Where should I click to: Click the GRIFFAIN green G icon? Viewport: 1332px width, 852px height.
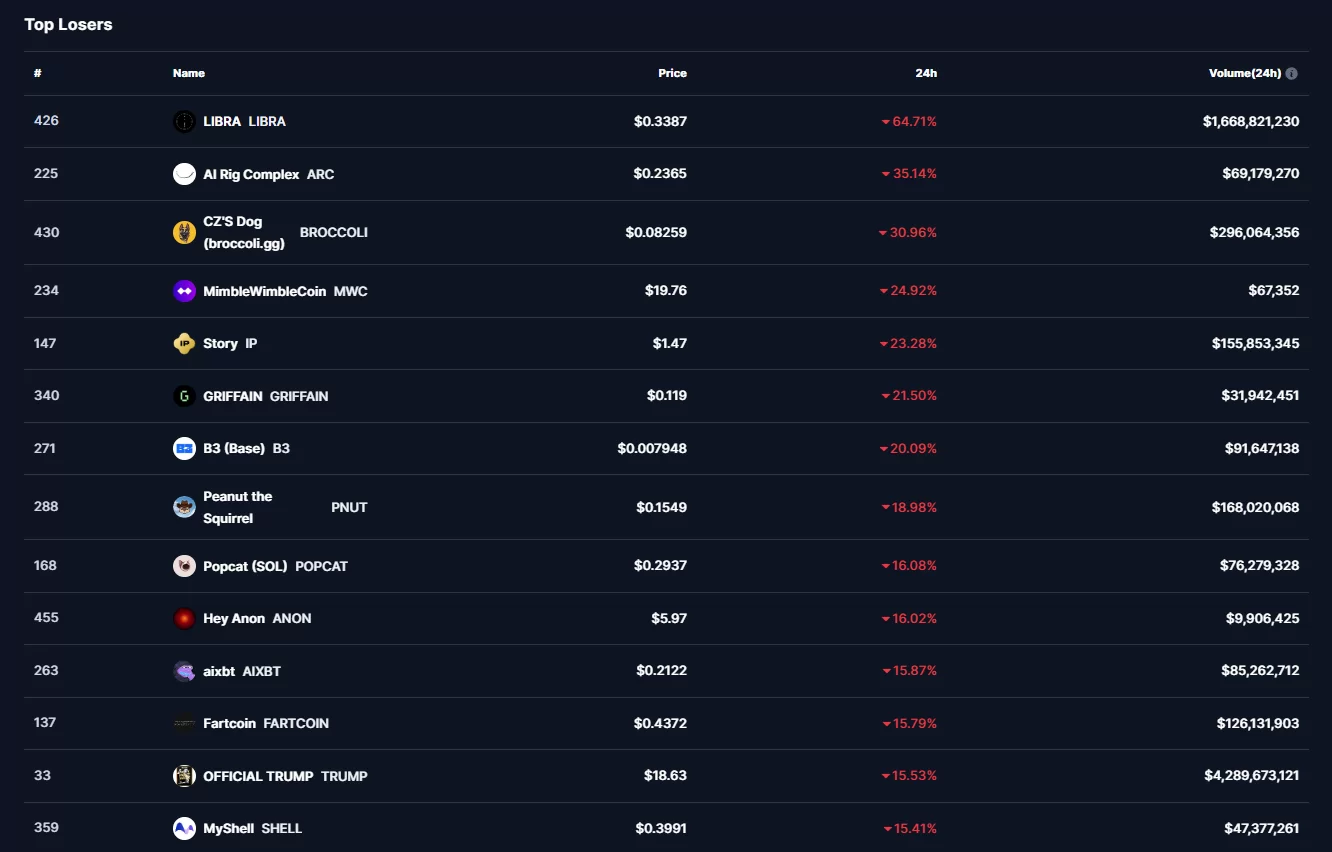pos(184,396)
